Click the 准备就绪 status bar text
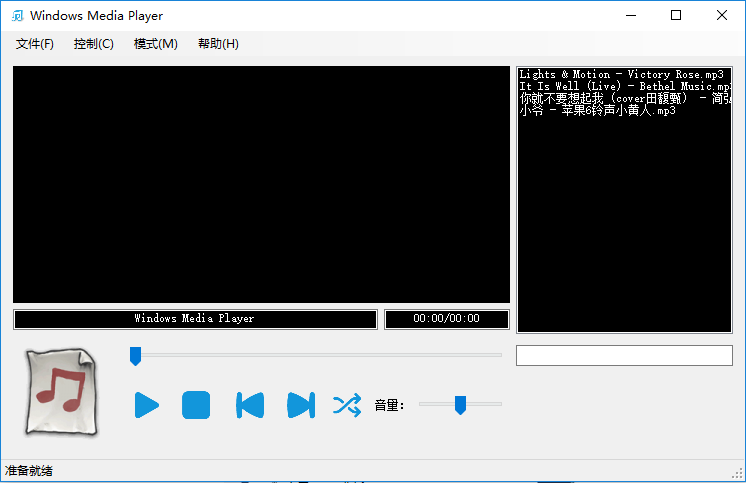The image size is (746, 483). pos(29,471)
